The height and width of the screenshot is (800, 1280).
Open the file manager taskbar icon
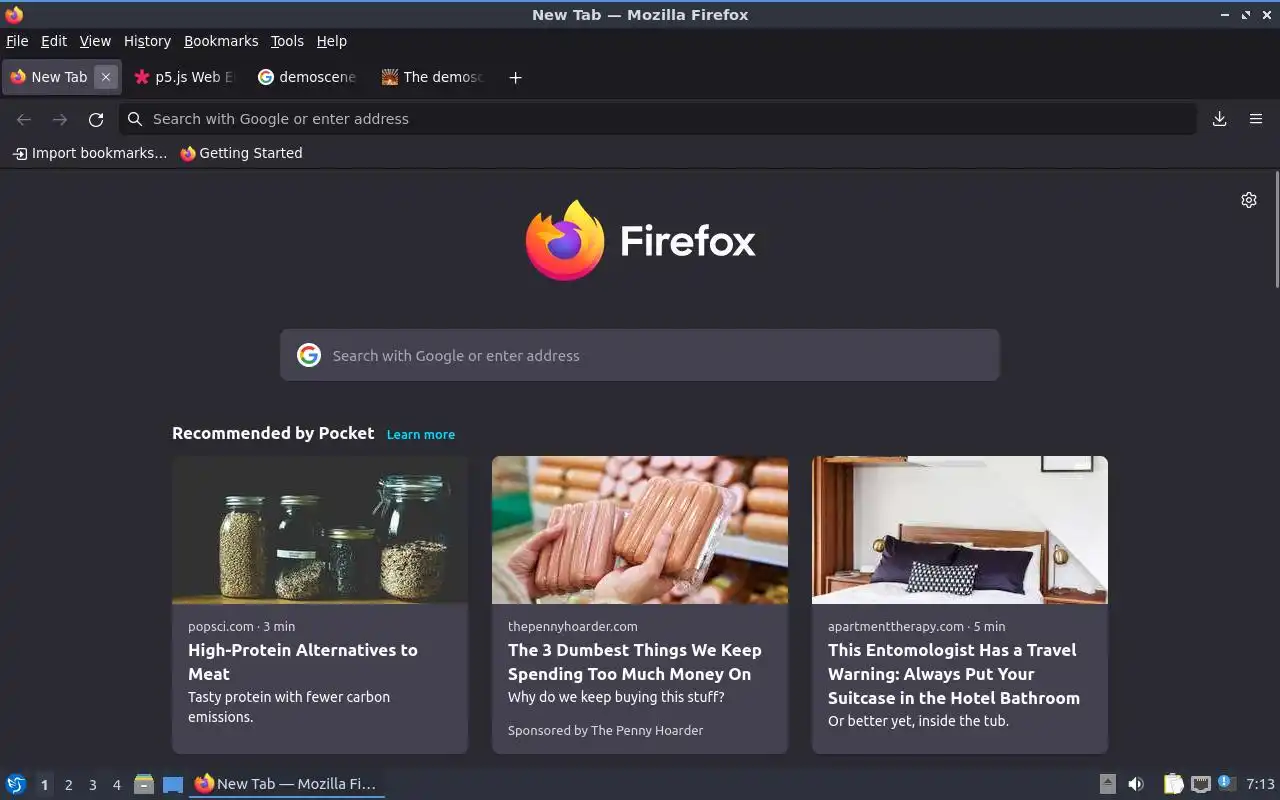tap(144, 784)
